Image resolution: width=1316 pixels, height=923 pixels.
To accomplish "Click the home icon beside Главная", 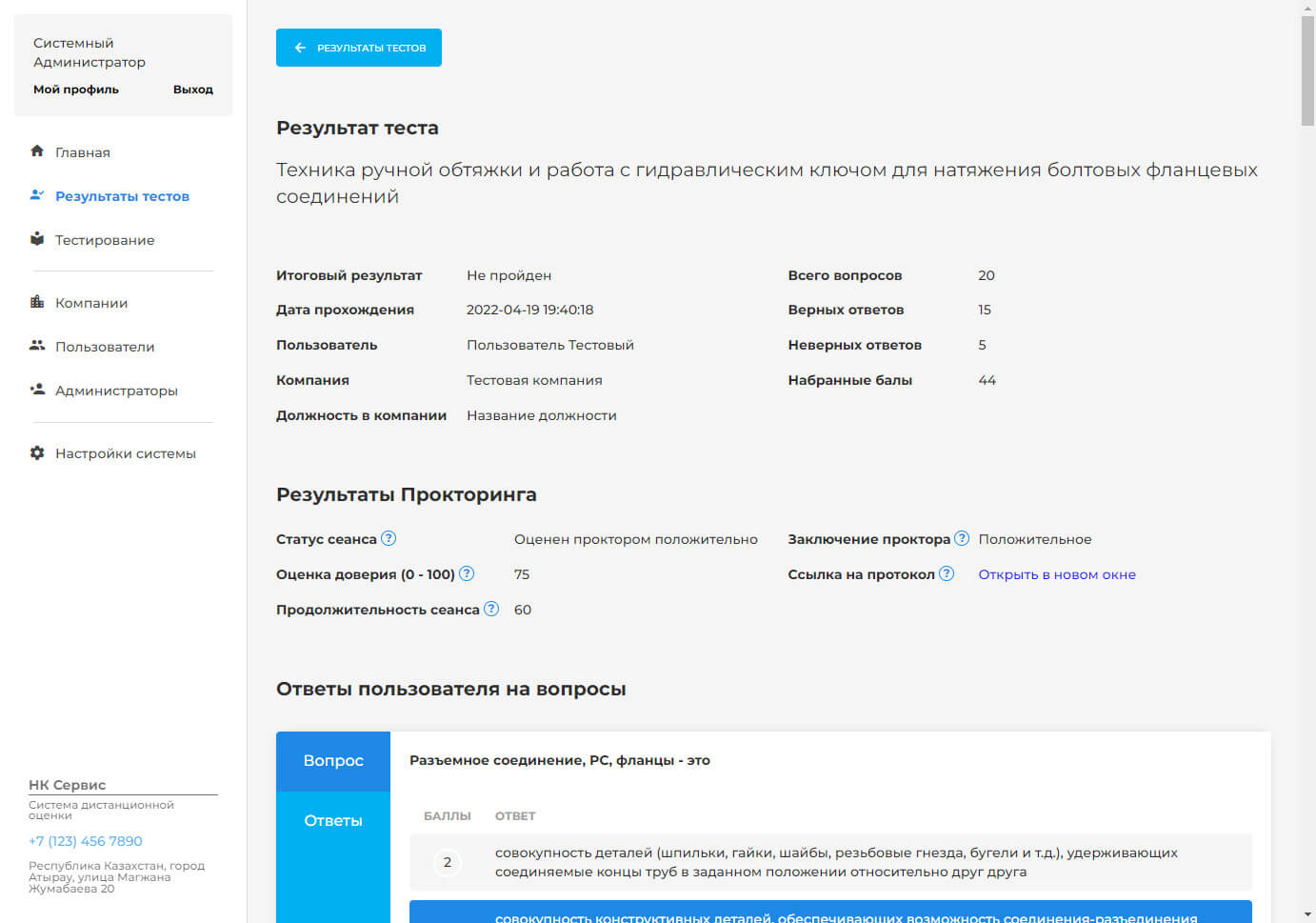I will [37, 150].
